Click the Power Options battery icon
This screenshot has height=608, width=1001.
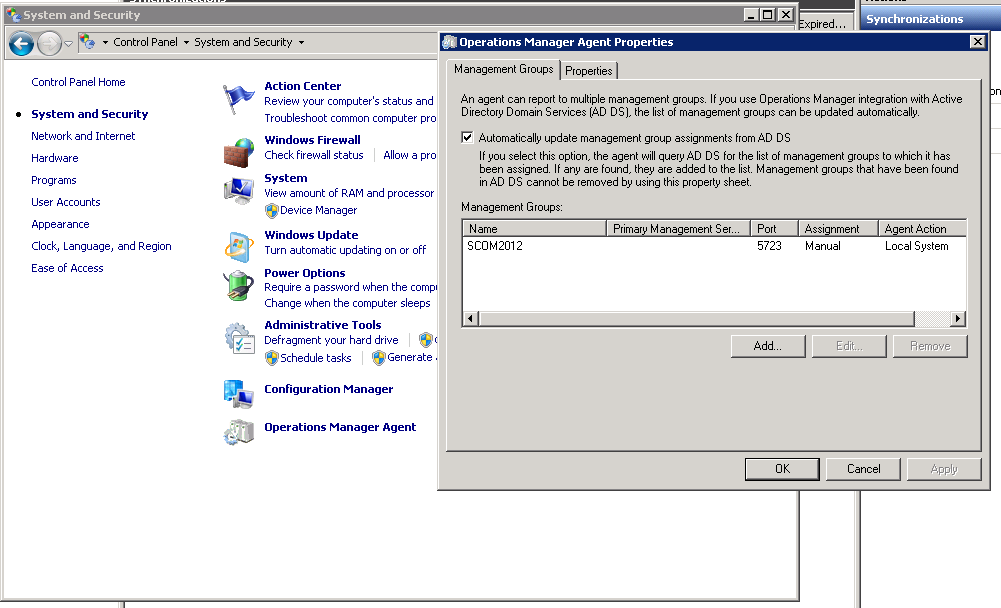click(239, 285)
